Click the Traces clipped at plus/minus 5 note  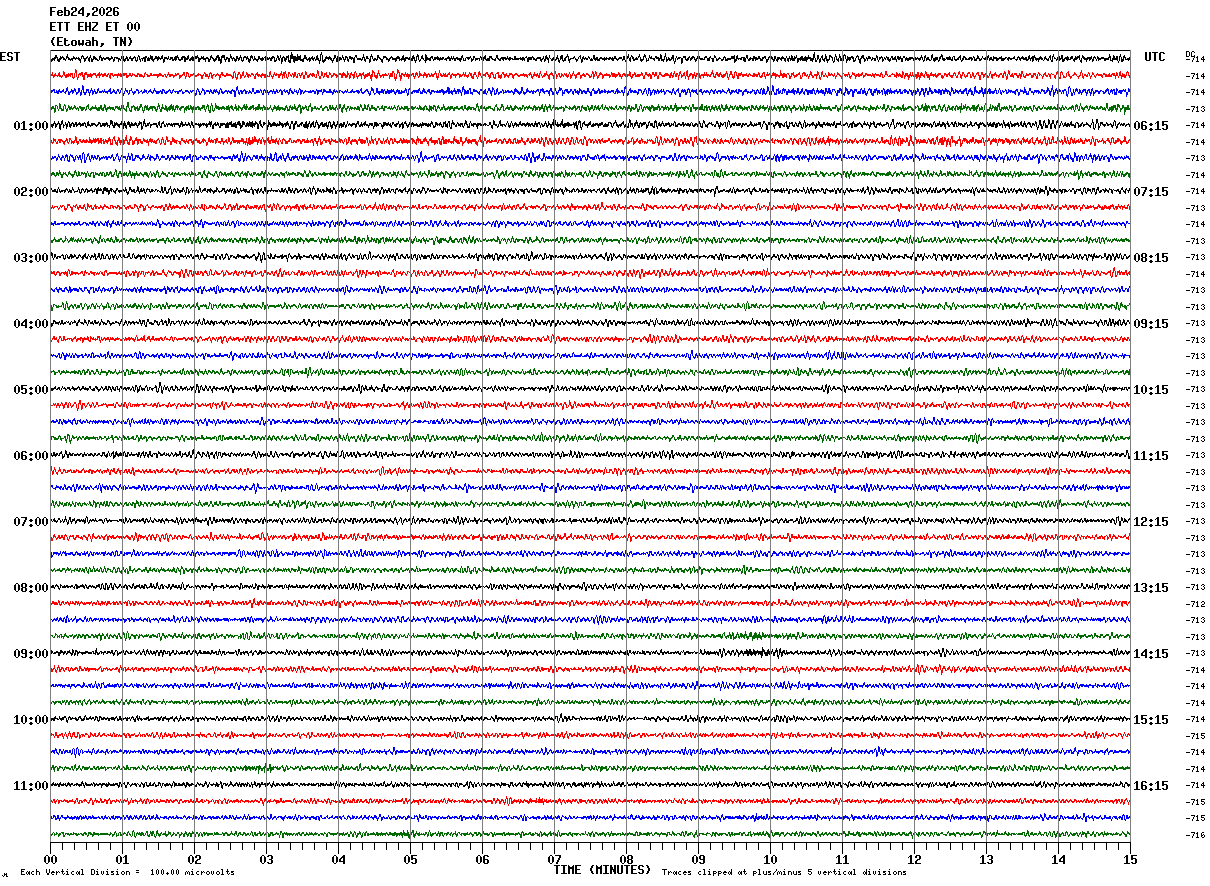[784, 872]
